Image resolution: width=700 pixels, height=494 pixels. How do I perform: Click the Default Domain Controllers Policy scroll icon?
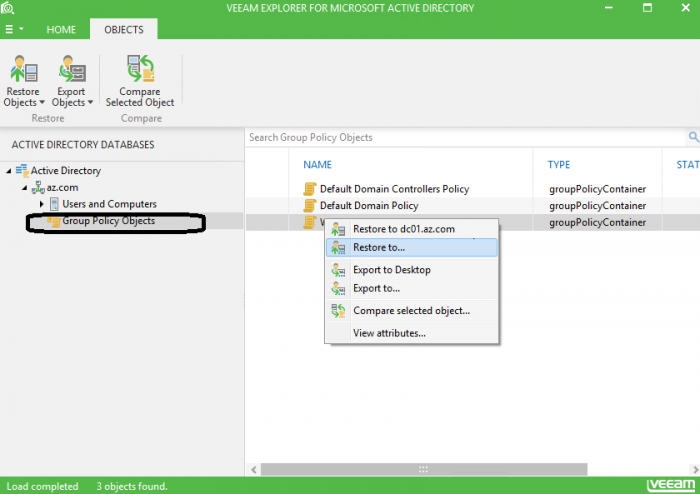tap(309, 189)
